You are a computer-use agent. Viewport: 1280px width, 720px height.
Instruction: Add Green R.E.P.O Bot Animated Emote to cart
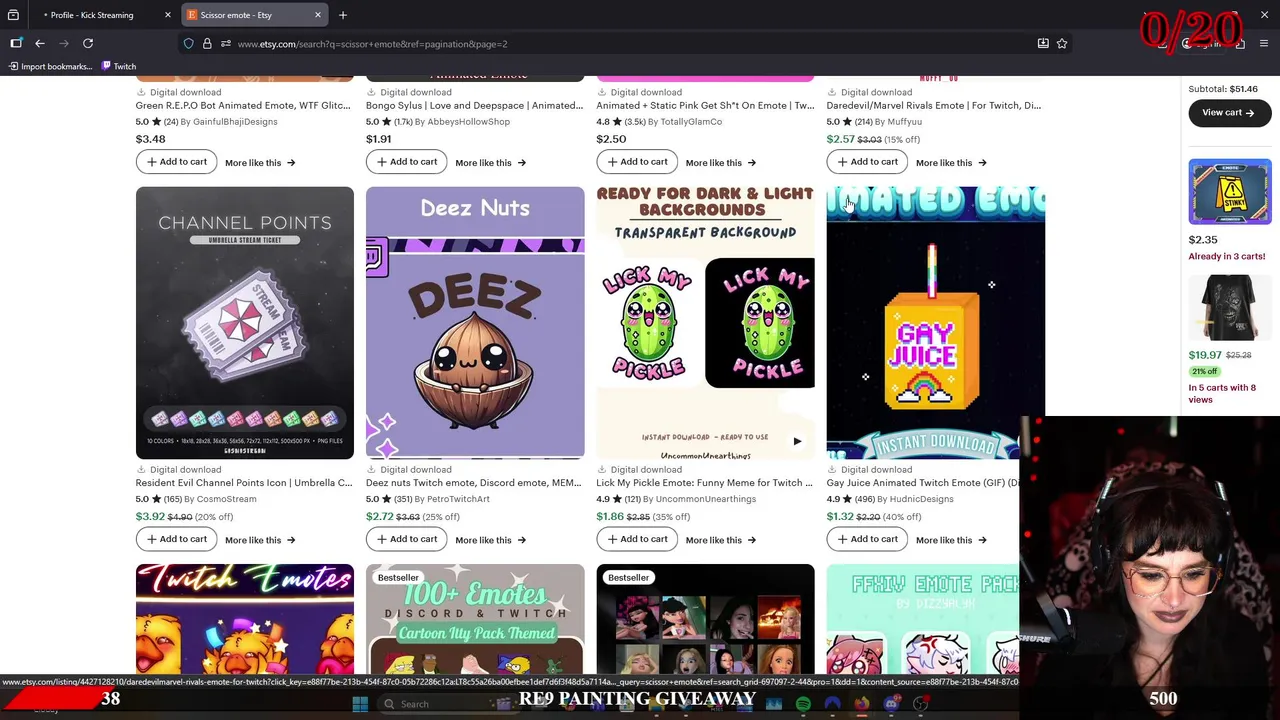[176, 162]
